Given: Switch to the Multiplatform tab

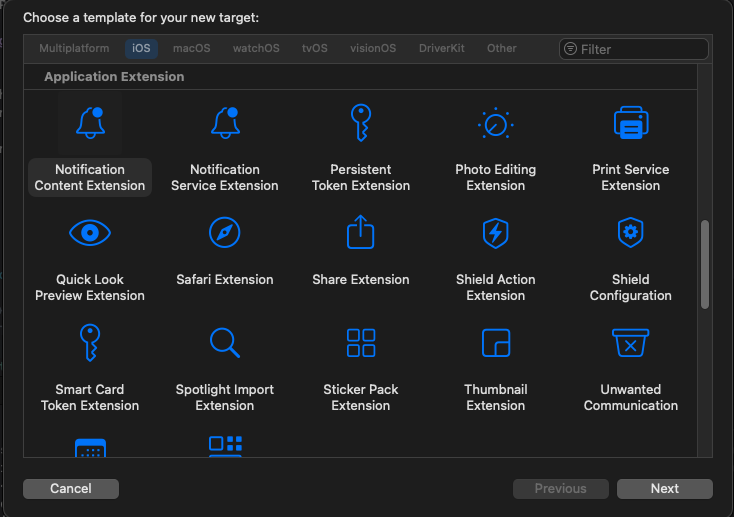Looking at the screenshot, I should click(x=74, y=48).
